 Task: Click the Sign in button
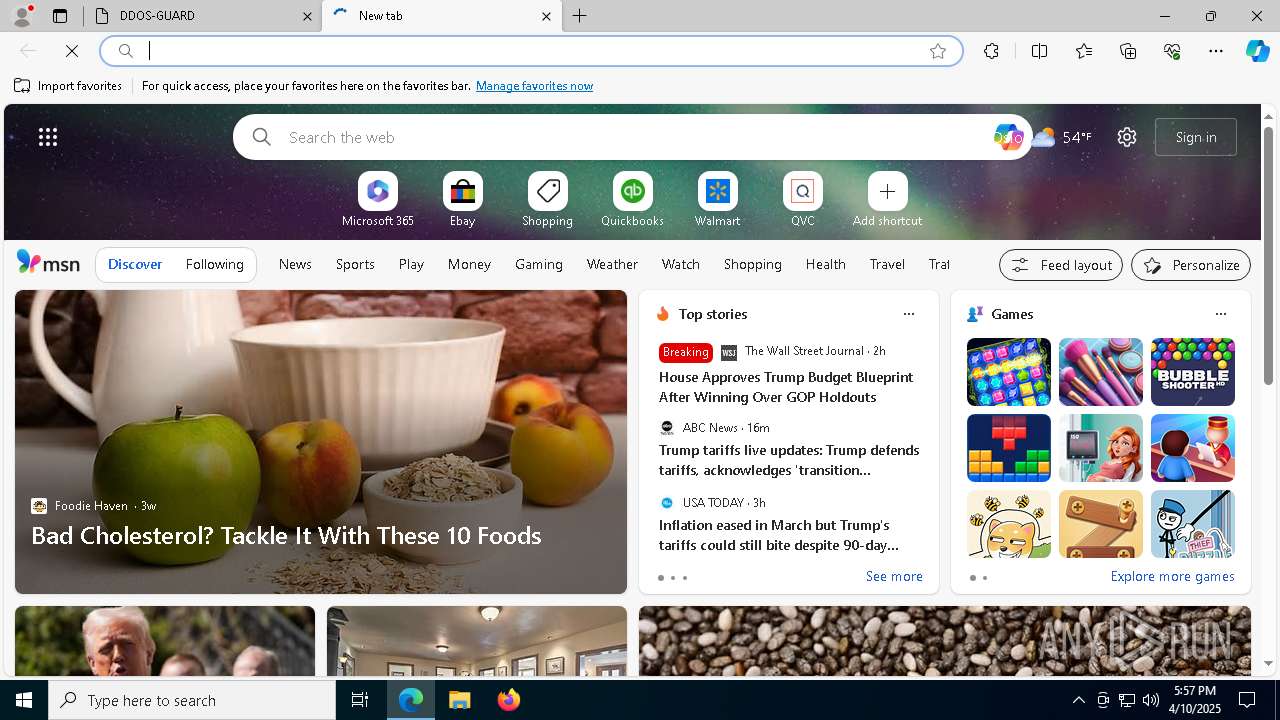1196,137
